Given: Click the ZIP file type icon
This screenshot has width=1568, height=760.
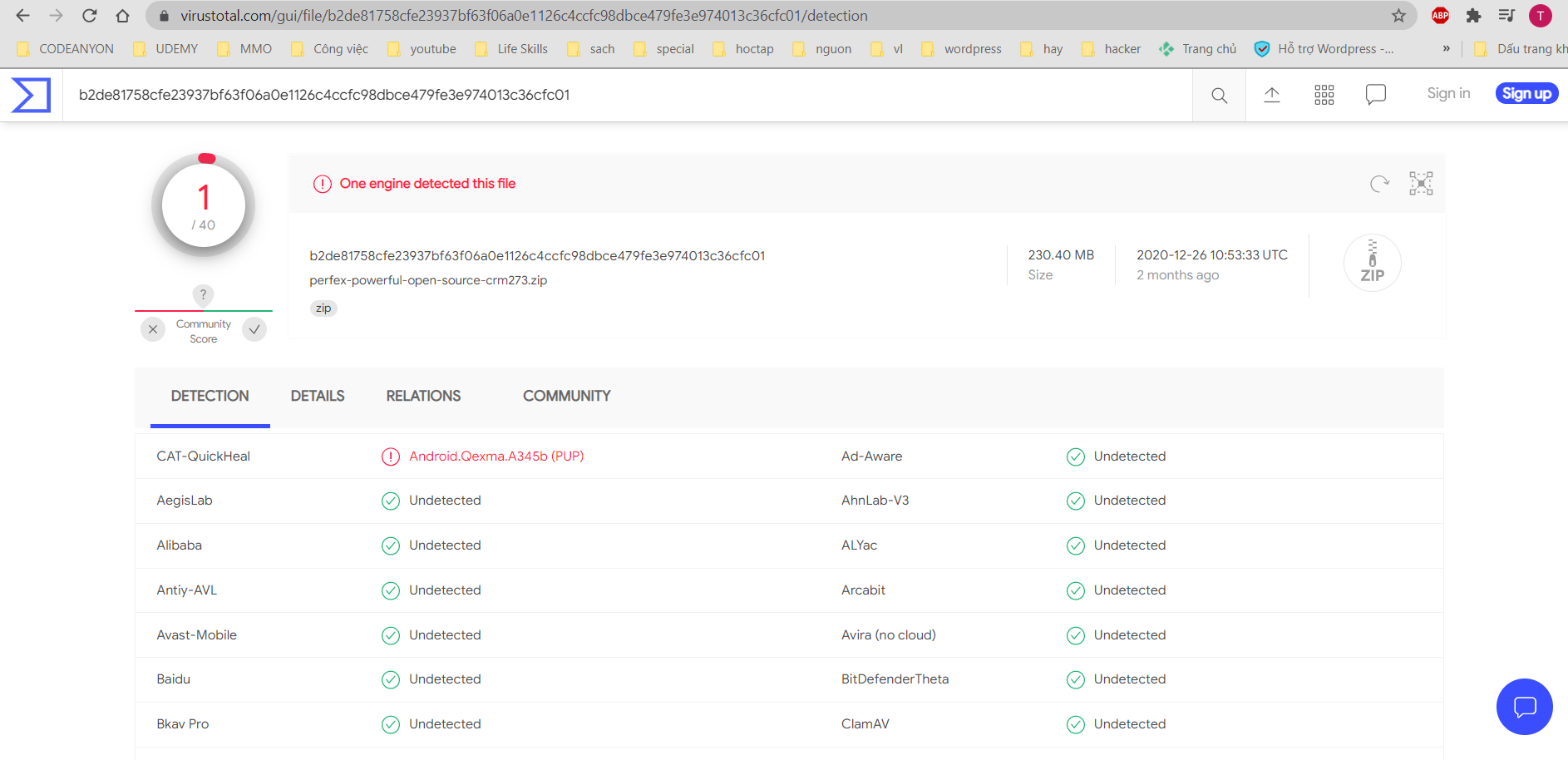Looking at the screenshot, I should [1372, 263].
